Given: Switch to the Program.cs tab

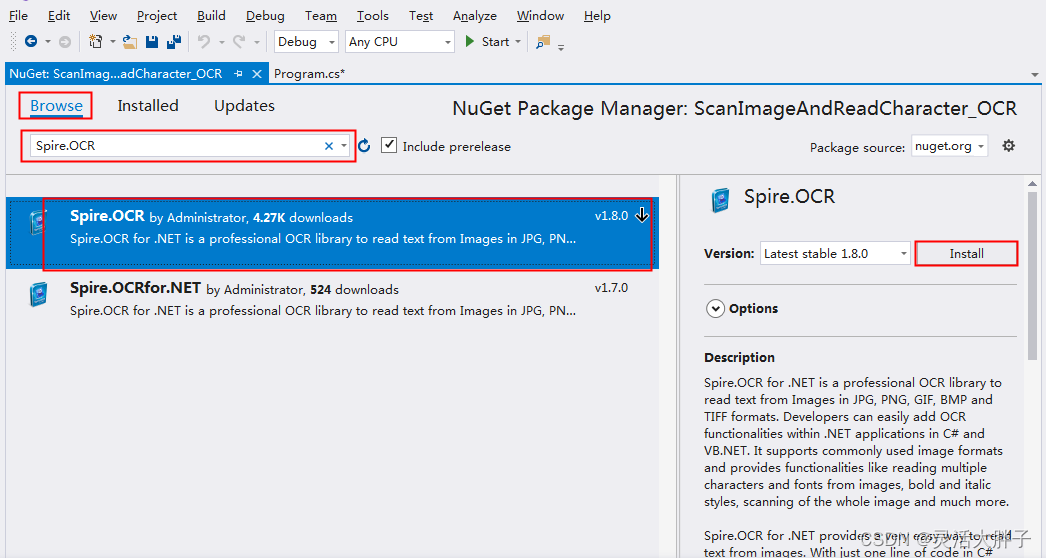Looking at the screenshot, I should tap(310, 74).
